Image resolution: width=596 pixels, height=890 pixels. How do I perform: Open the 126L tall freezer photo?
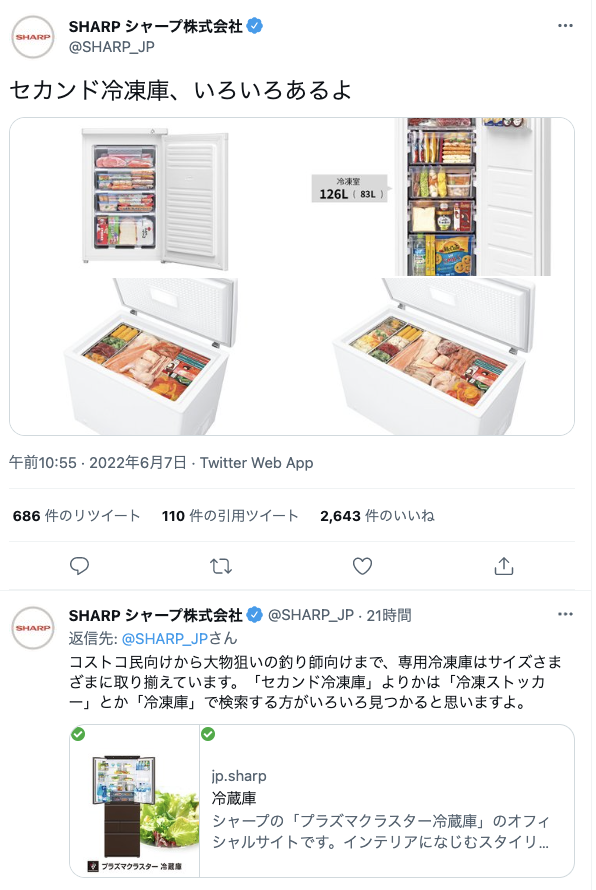click(x=434, y=197)
